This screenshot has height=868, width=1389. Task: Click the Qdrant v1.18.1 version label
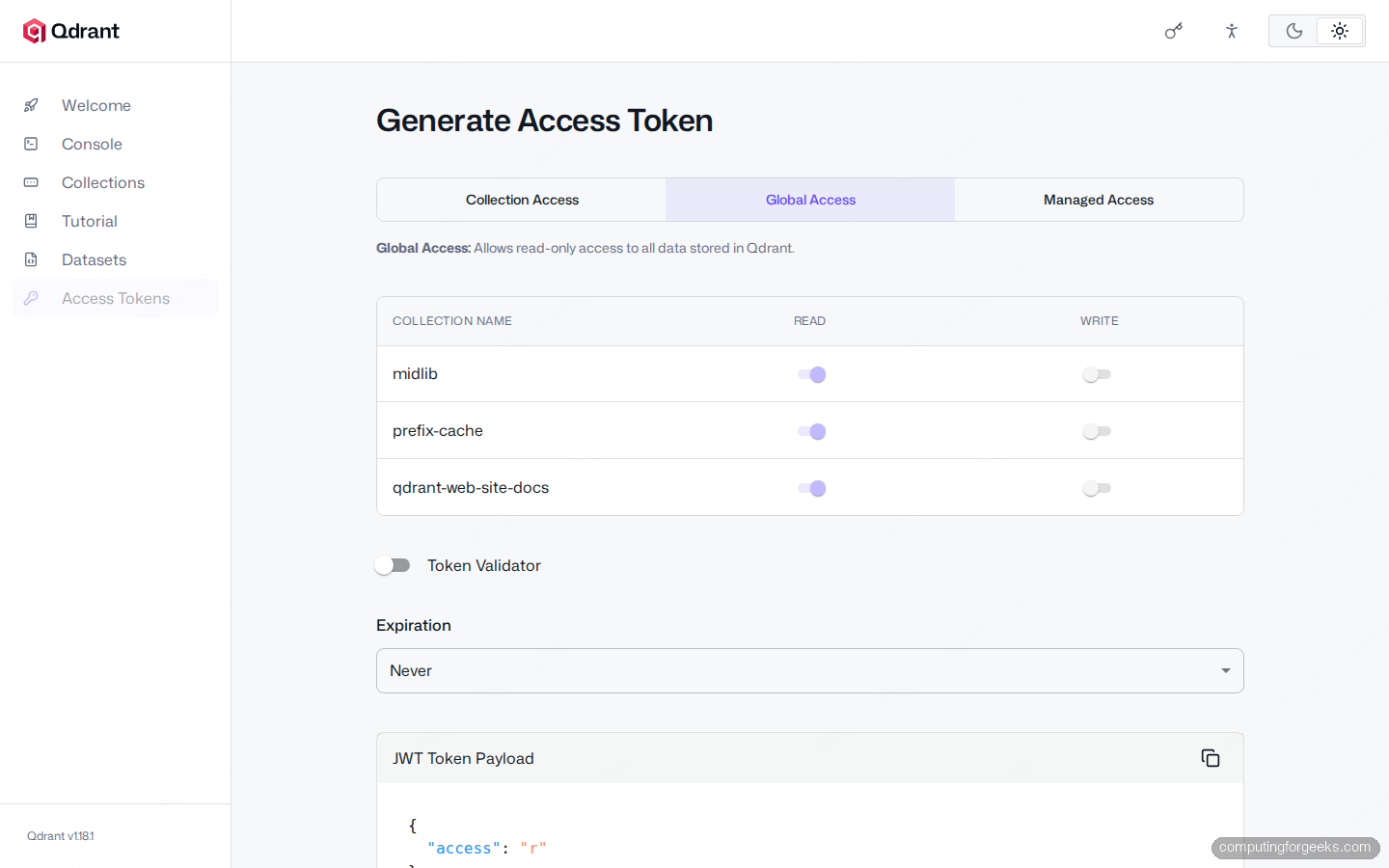(x=61, y=836)
